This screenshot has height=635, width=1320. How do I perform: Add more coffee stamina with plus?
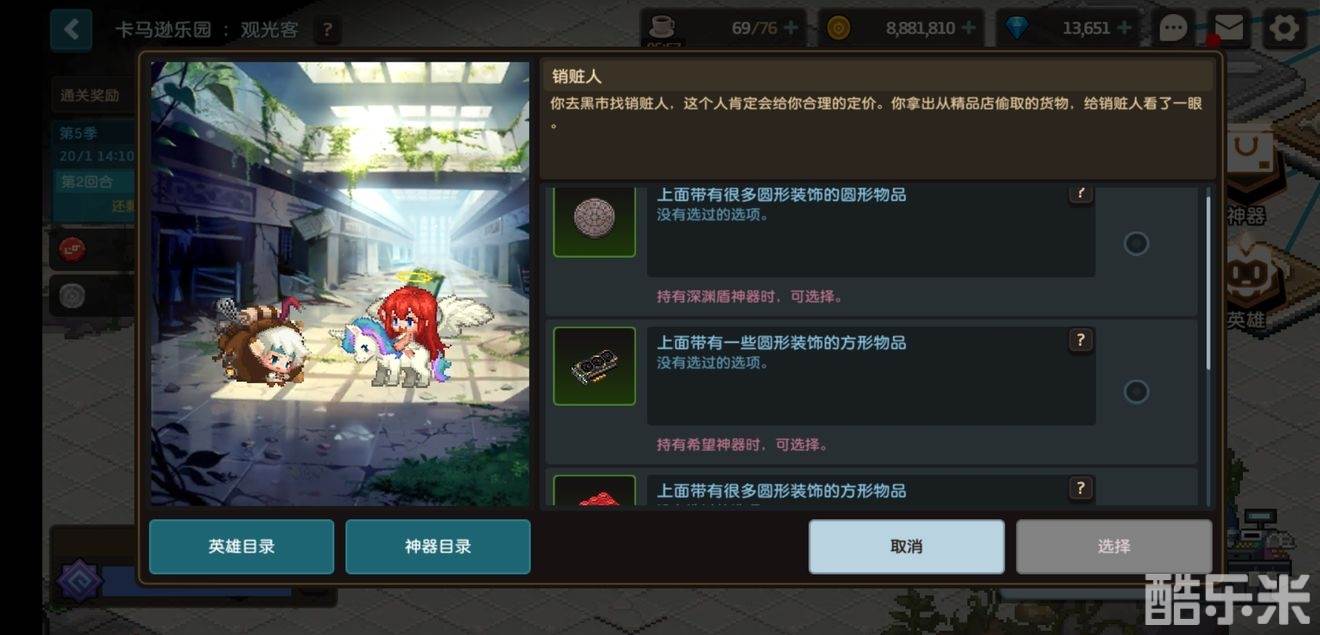(x=791, y=28)
